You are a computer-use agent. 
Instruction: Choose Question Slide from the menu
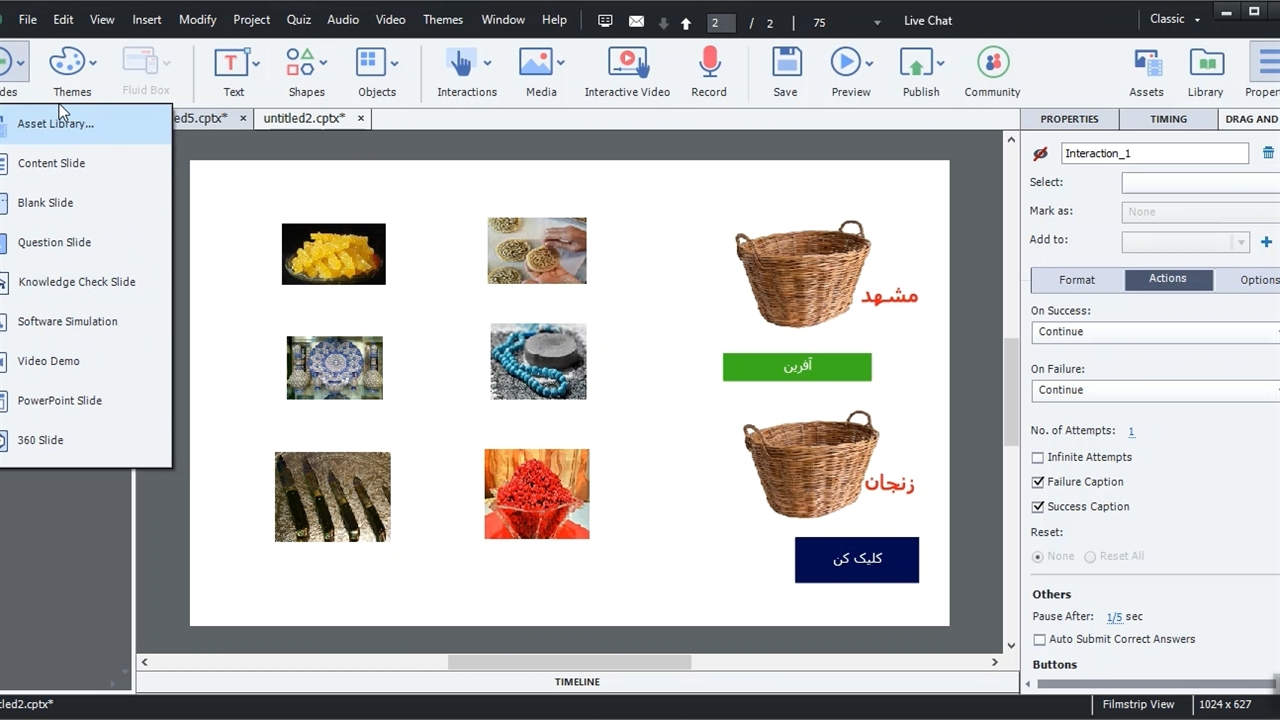pyautogui.click(x=54, y=242)
